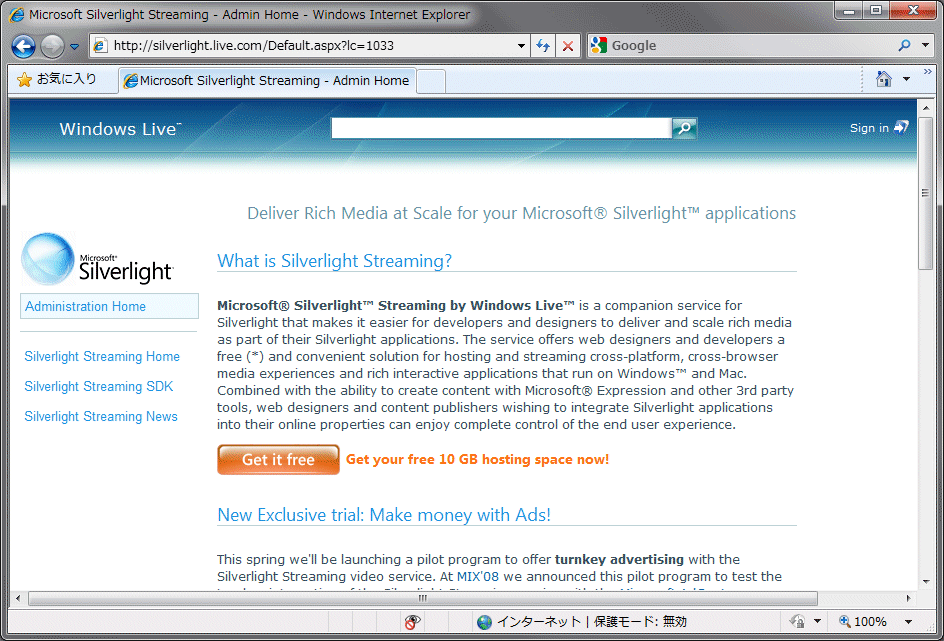Click into the Windows Live search field
The height and width of the screenshot is (641, 944).
point(500,128)
